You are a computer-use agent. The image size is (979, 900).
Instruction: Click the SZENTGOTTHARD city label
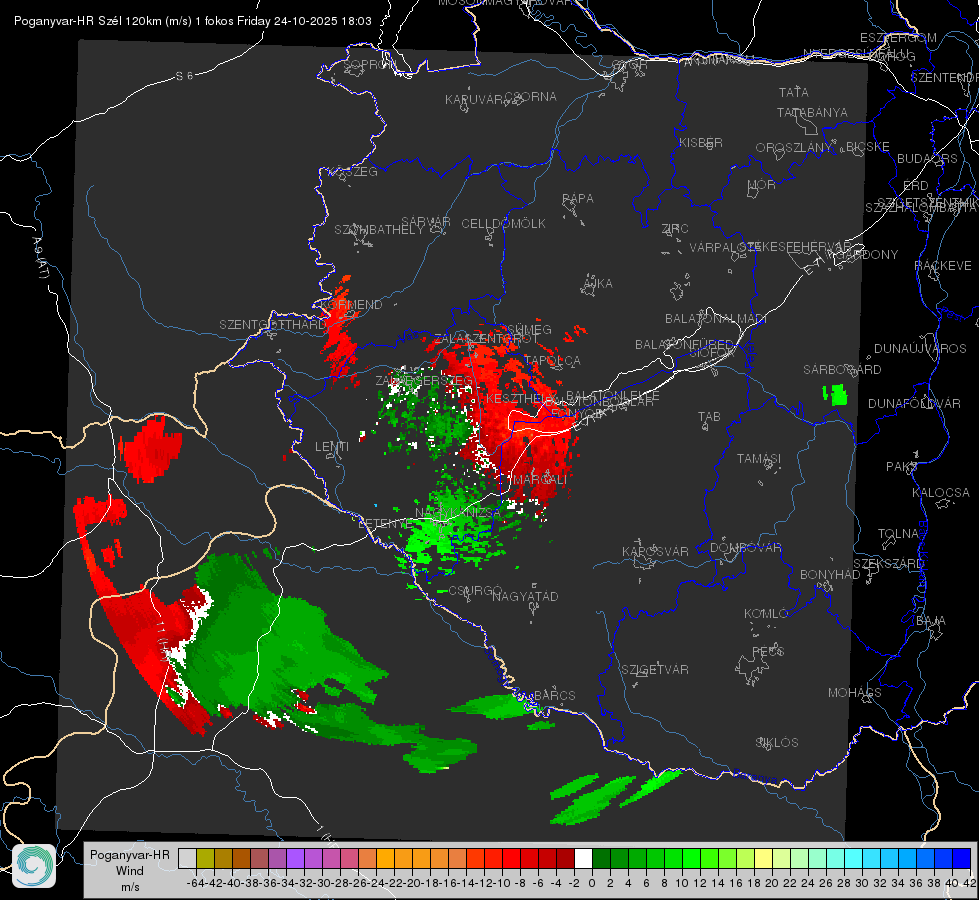(272, 325)
